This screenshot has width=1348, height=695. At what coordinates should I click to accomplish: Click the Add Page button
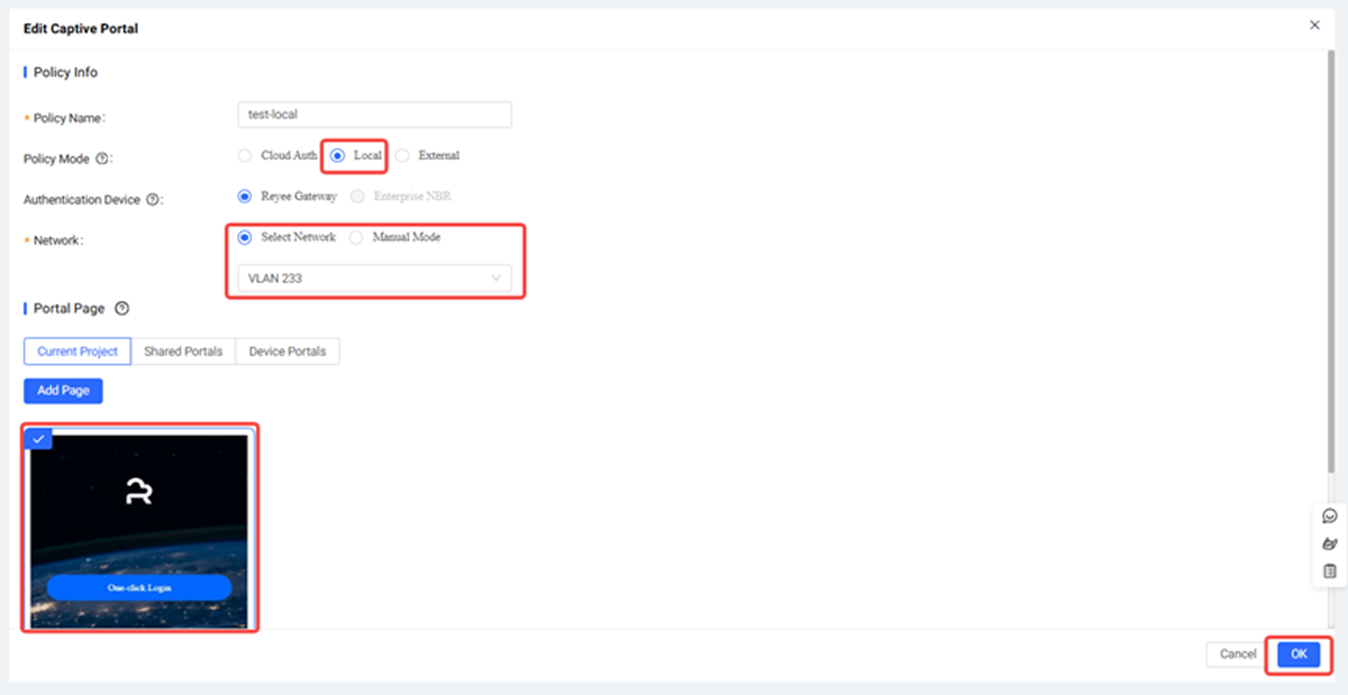pos(63,391)
